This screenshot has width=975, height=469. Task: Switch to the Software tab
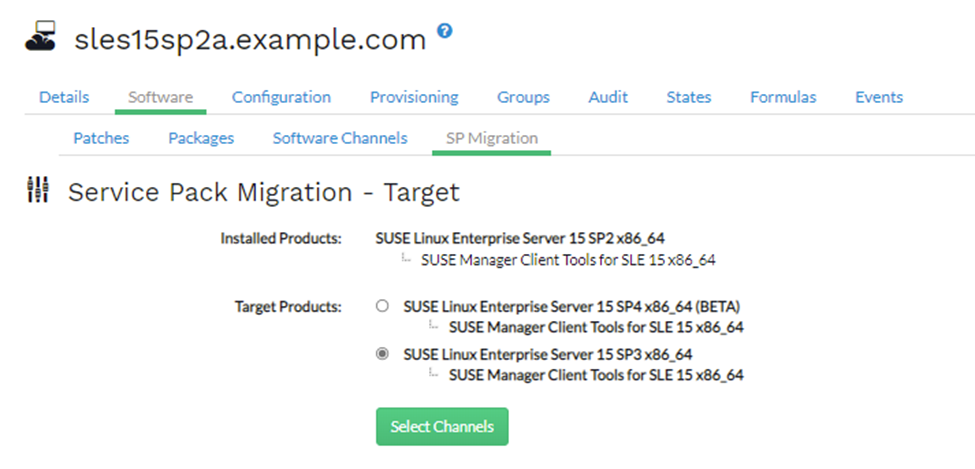(160, 97)
